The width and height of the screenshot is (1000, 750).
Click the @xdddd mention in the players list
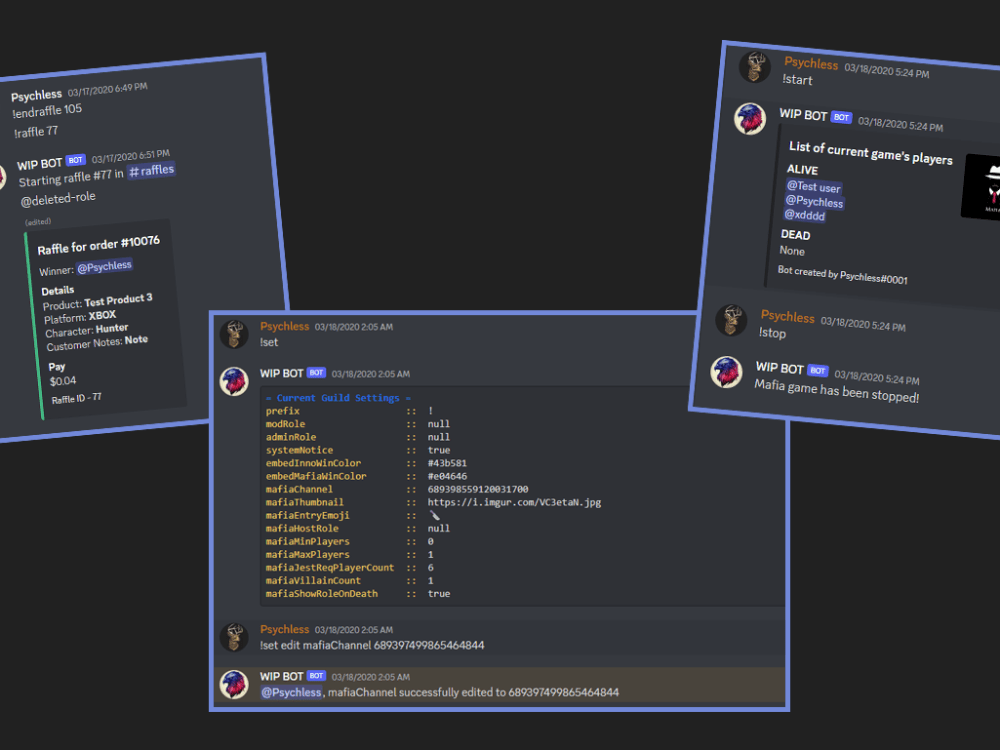[805, 215]
